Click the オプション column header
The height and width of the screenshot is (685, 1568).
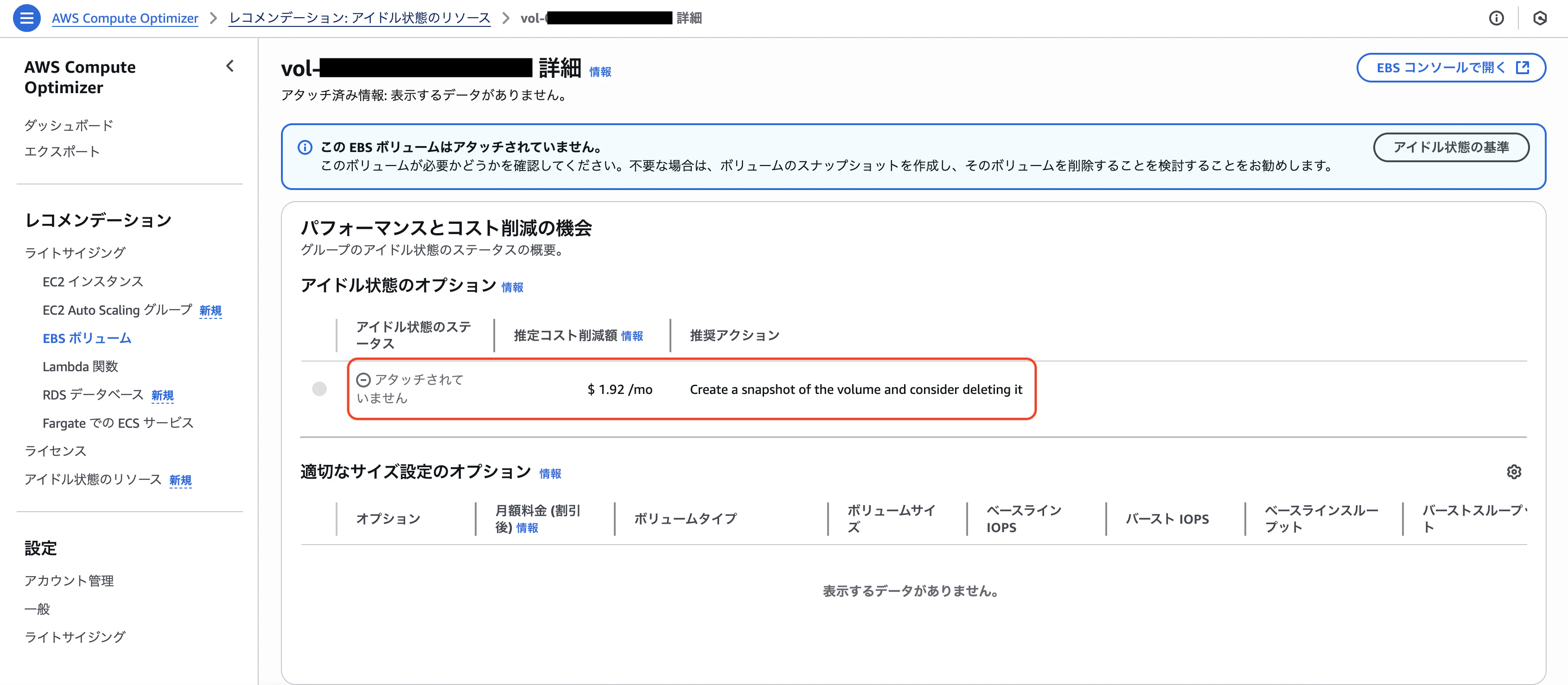tap(389, 519)
